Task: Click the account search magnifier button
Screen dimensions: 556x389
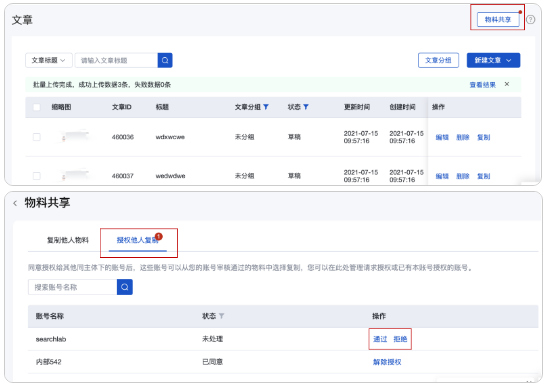Action: click(x=125, y=287)
